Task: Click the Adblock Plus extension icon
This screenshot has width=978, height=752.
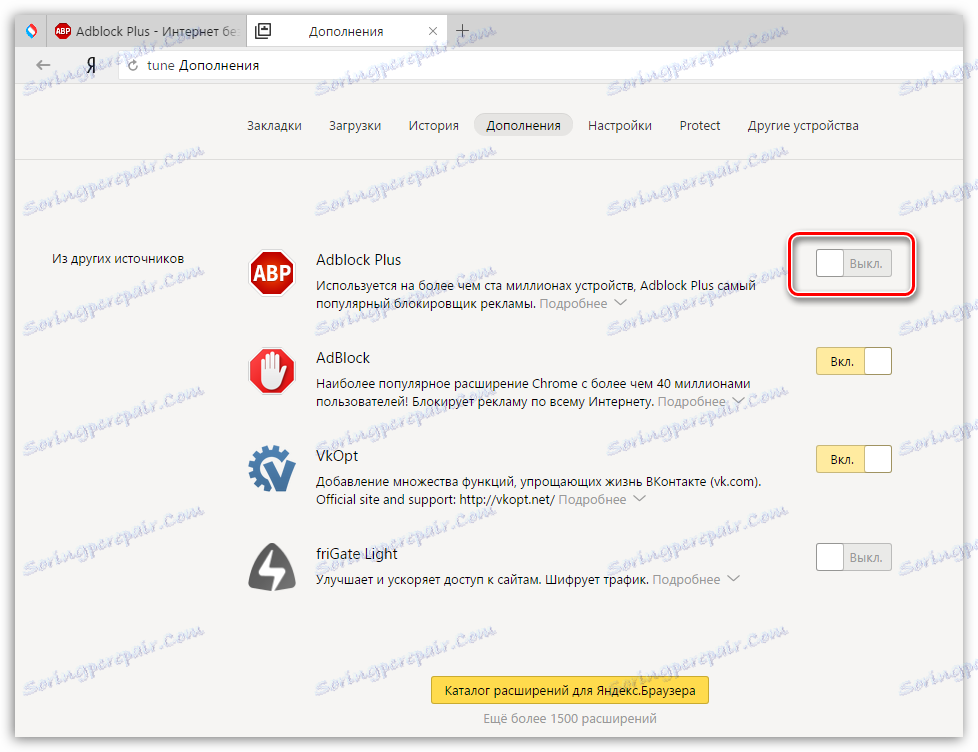Action: (271, 272)
